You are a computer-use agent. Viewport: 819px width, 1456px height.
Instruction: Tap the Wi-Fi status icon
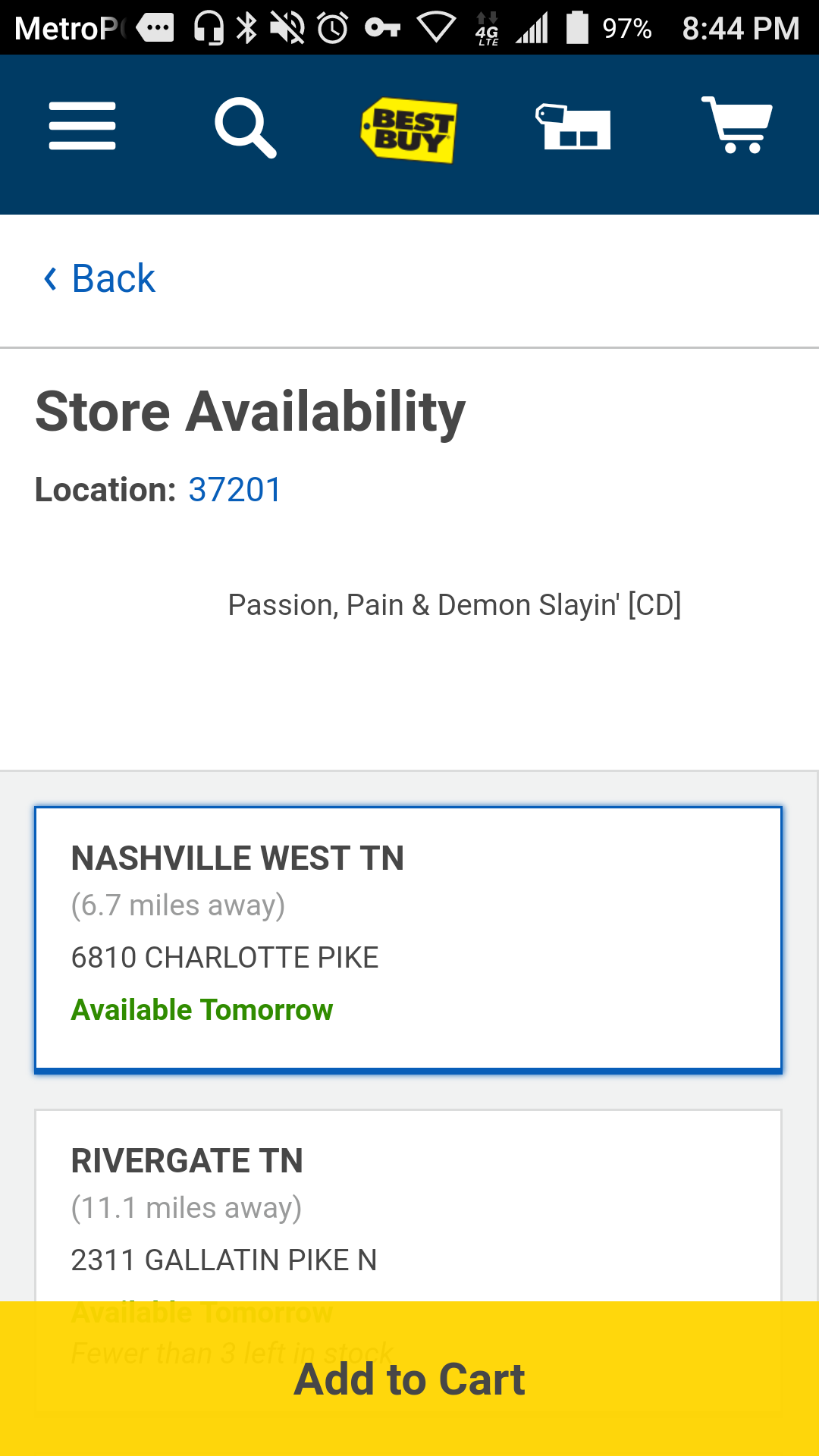[436, 29]
